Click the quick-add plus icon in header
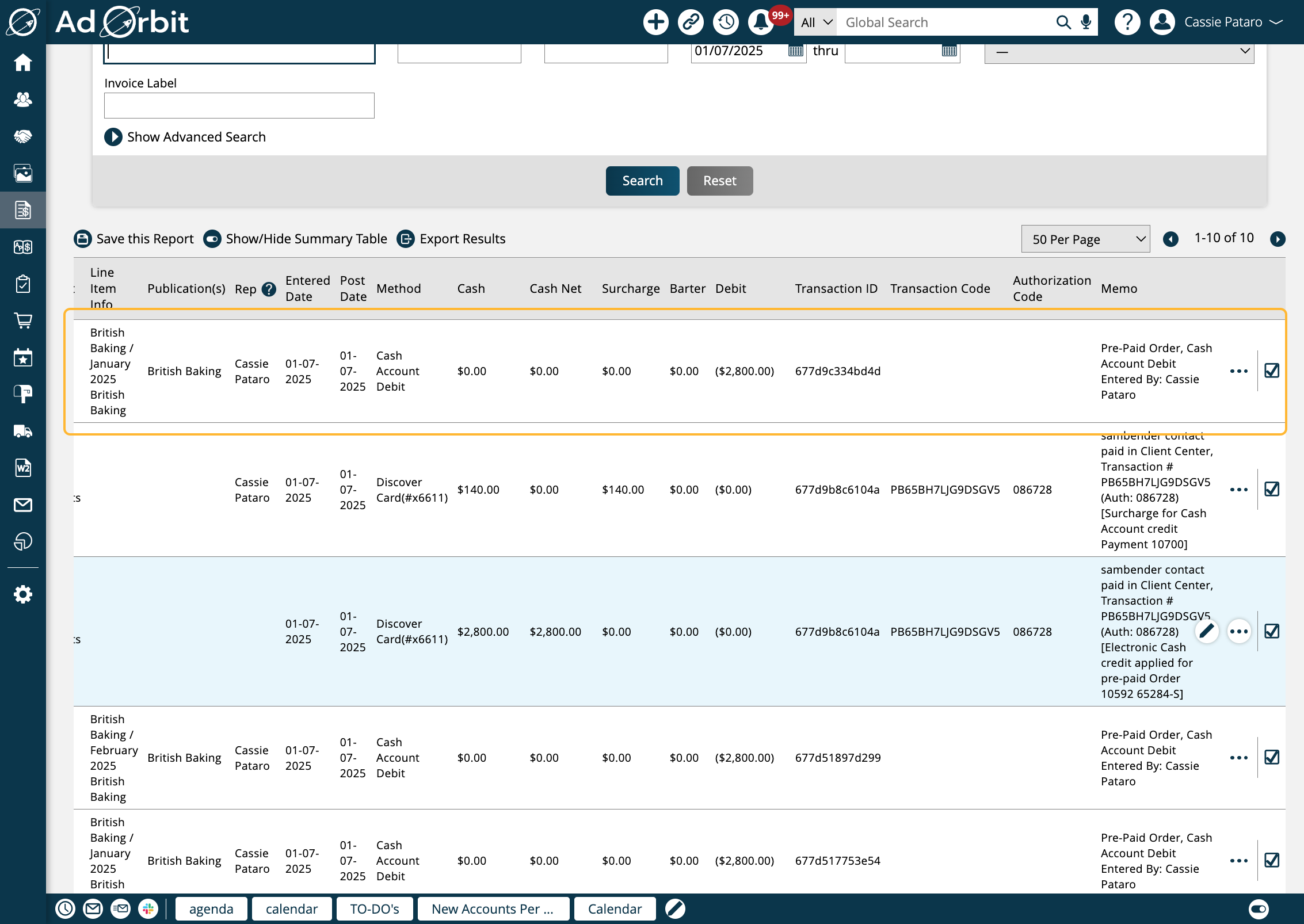The image size is (1304, 924). pos(655,22)
